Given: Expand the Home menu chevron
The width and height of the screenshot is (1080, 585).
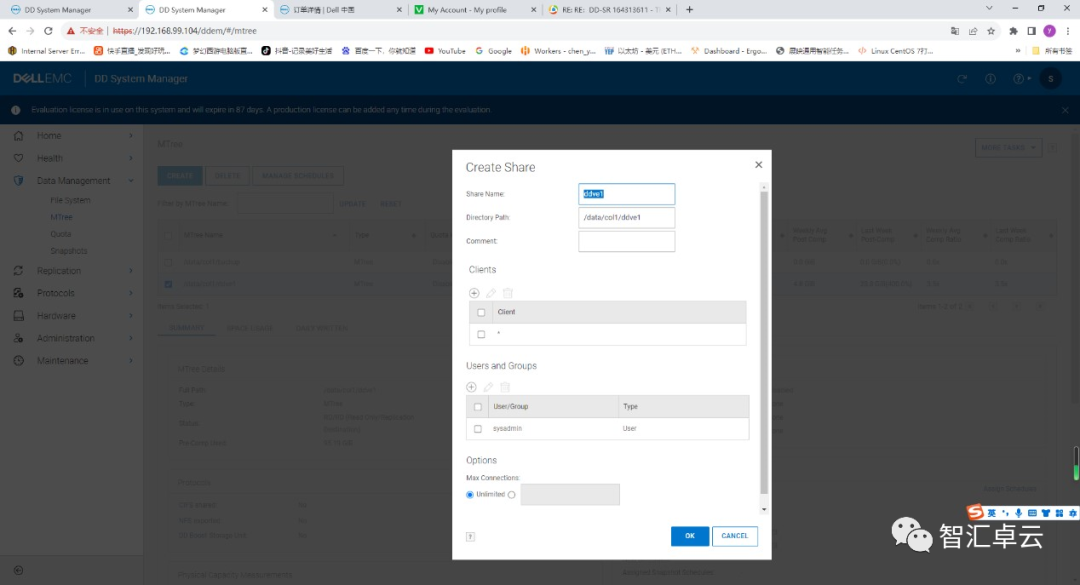Looking at the screenshot, I should (131, 136).
